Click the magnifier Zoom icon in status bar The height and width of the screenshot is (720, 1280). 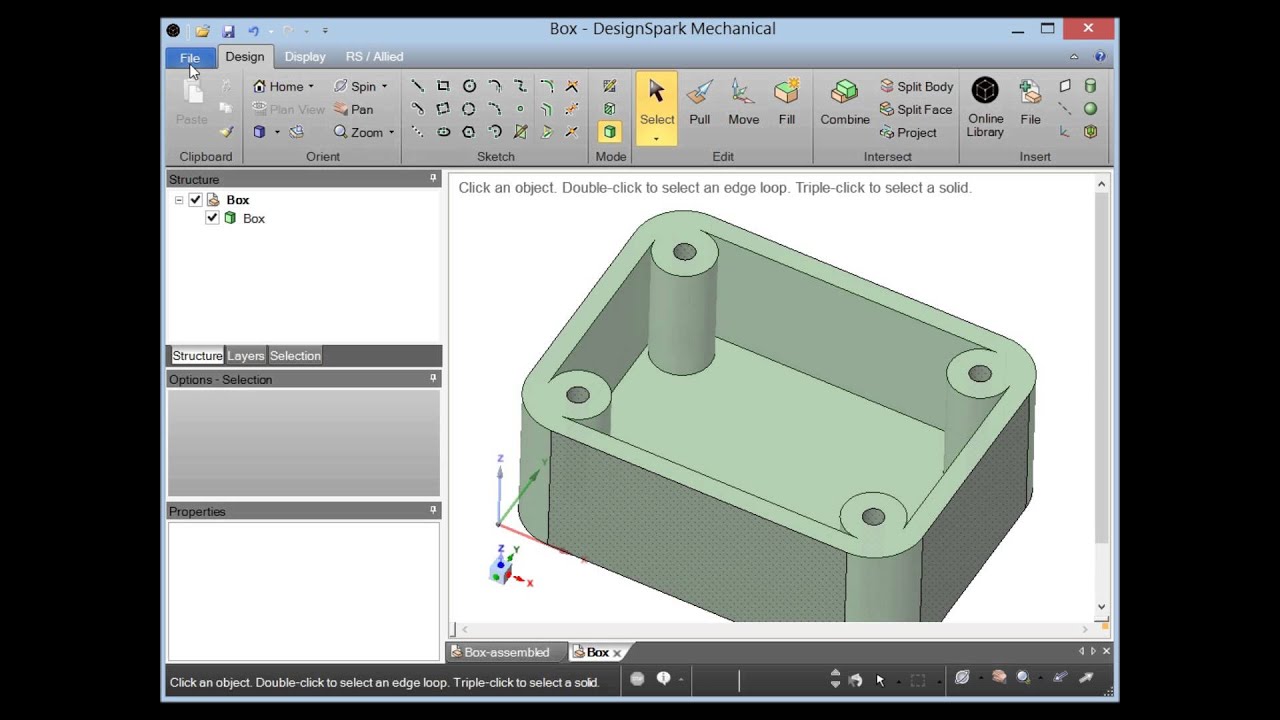(1023, 678)
